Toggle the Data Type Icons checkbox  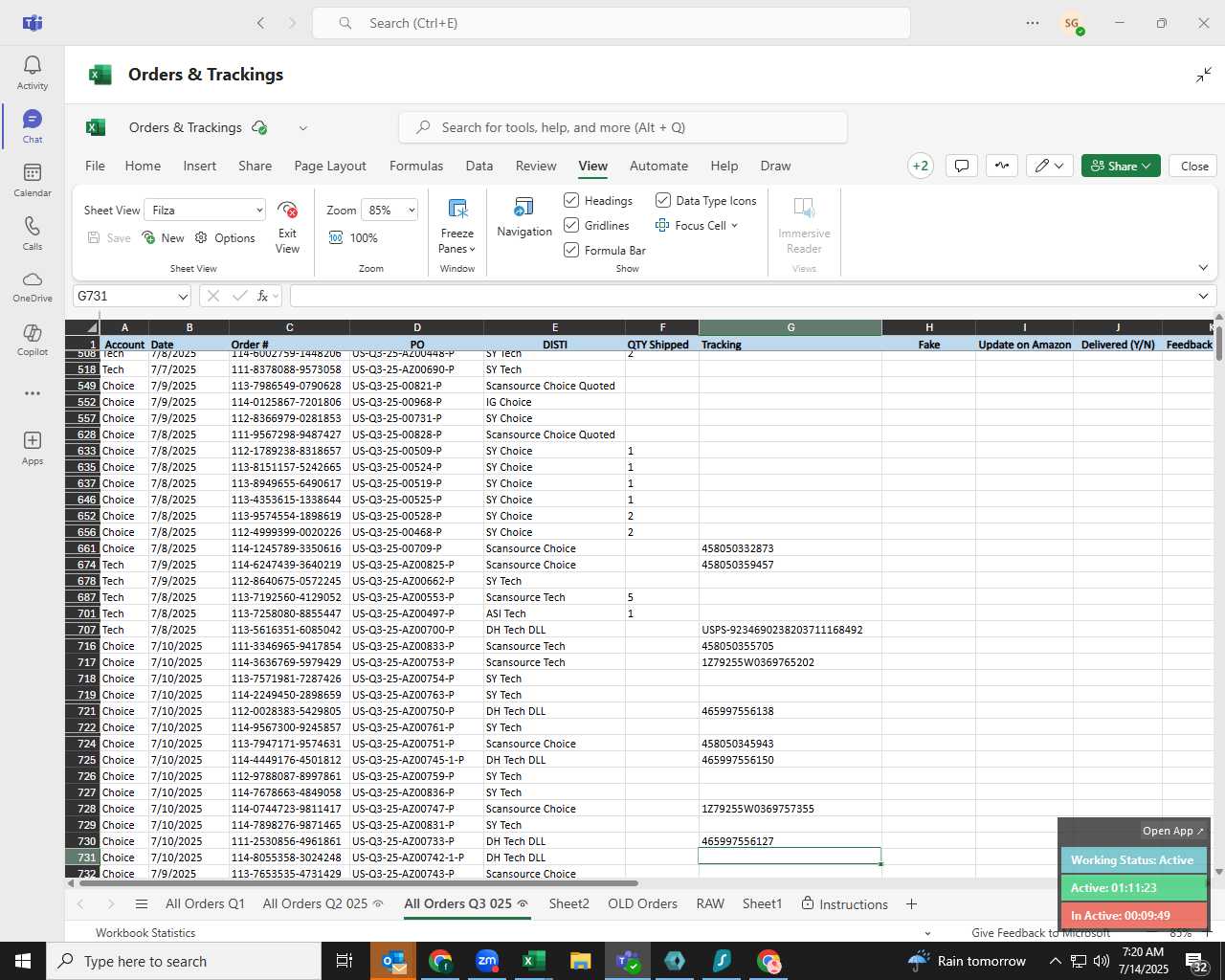point(662,200)
